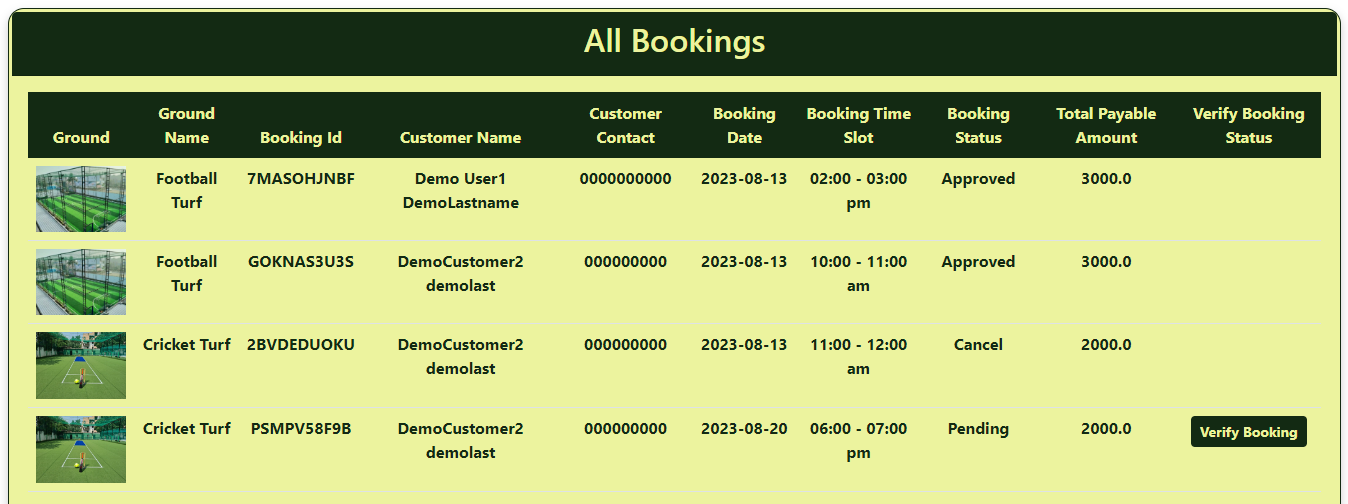The height and width of the screenshot is (504, 1348).
Task: Click amount 2000.0 in 2BVDEDUOKU row
Action: (1106, 345)
